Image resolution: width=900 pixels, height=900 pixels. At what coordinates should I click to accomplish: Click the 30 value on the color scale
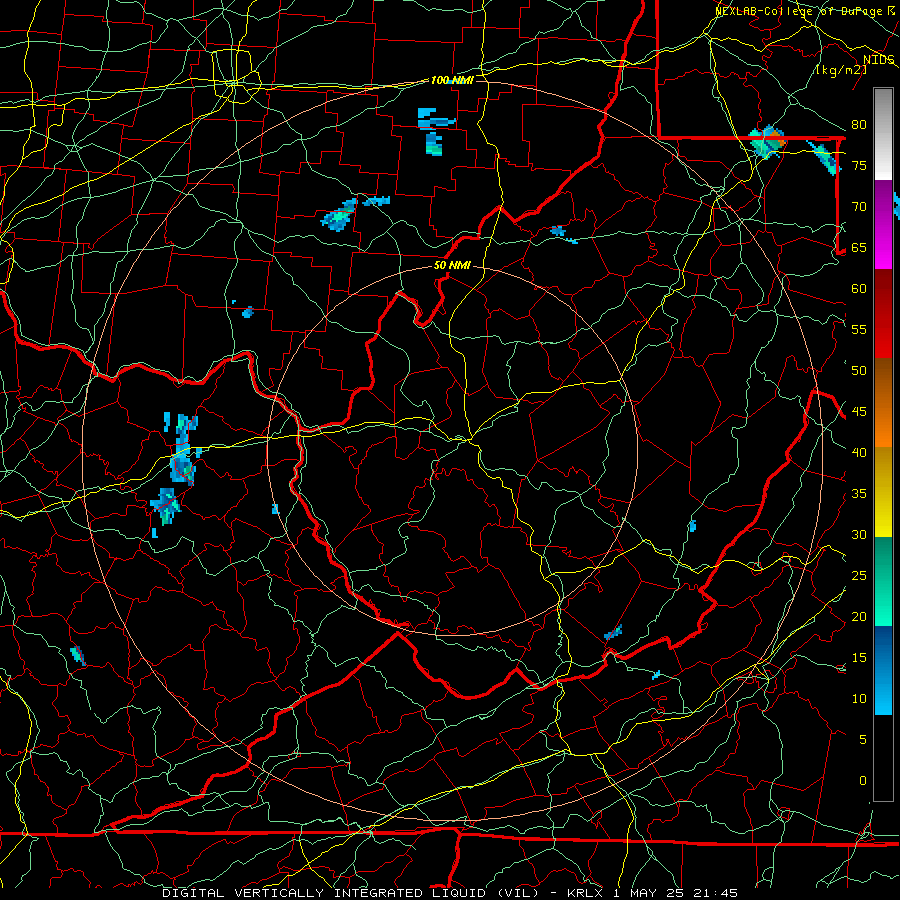(859, 534)
